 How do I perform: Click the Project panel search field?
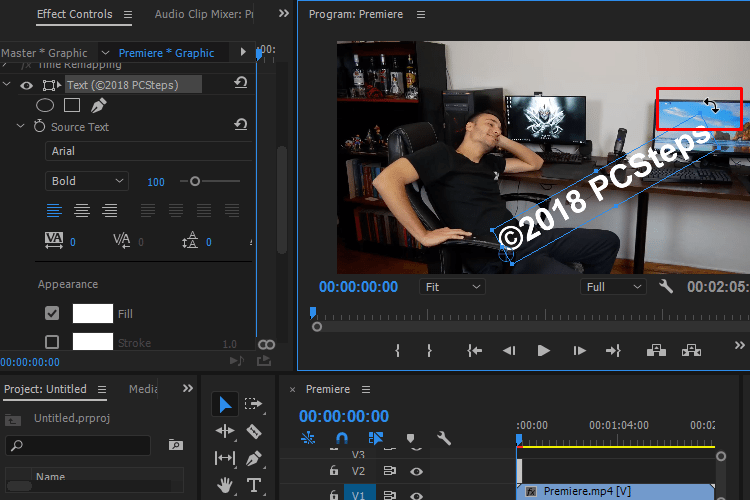coord(78,445)
